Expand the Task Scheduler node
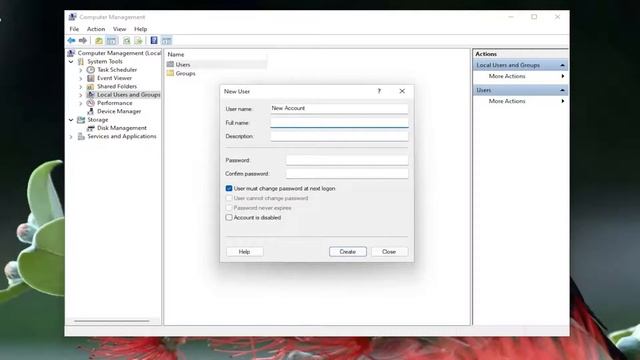 coord(81,70)
